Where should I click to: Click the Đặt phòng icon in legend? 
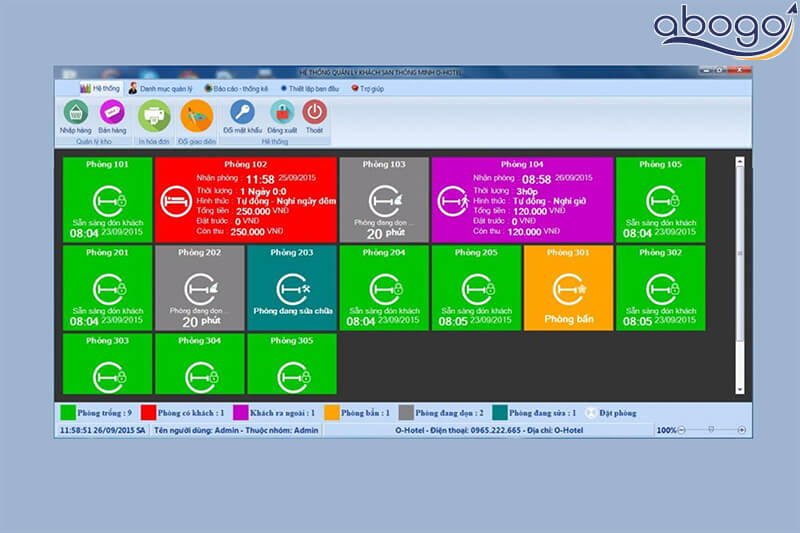point(590,412)
